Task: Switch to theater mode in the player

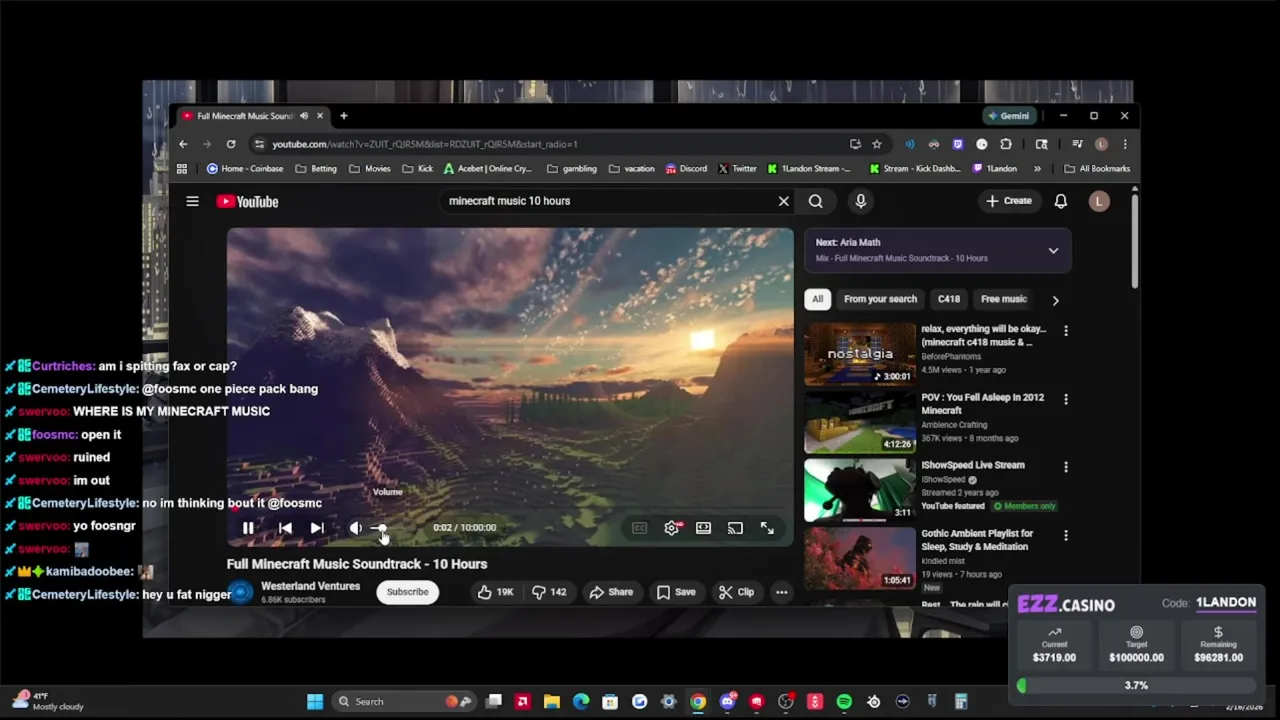Action: pos(704,528)
